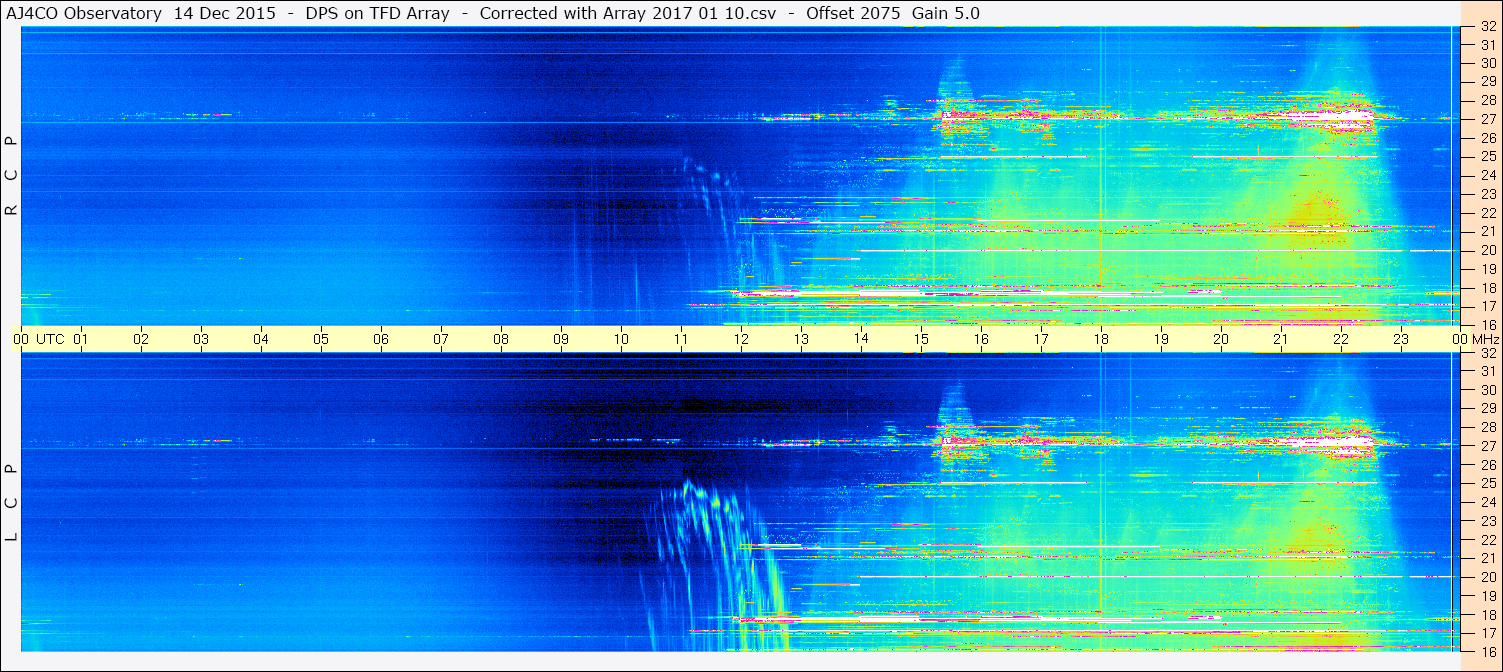Viewport: 1503px width, 672px height.
Task: Click the 27 MHz tick in RCP panel
Action: pos(1487,119)
